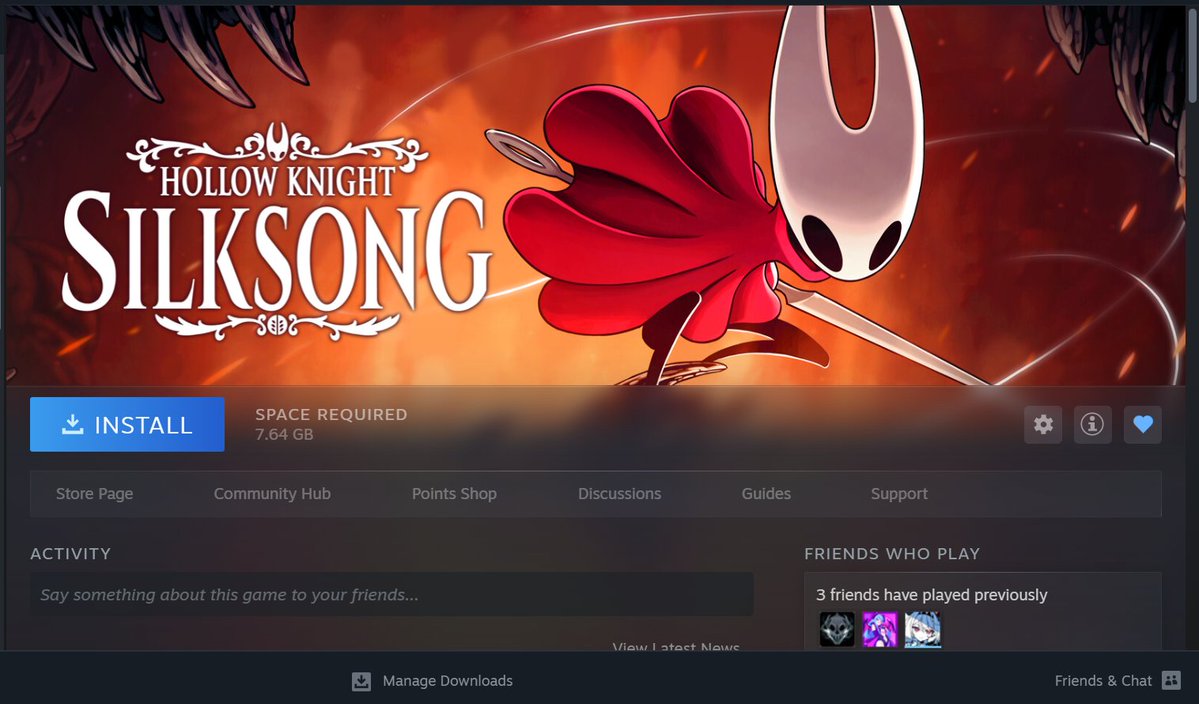Open the Support page
This screenshot has width=1199, height=704.
click(899, 494)
